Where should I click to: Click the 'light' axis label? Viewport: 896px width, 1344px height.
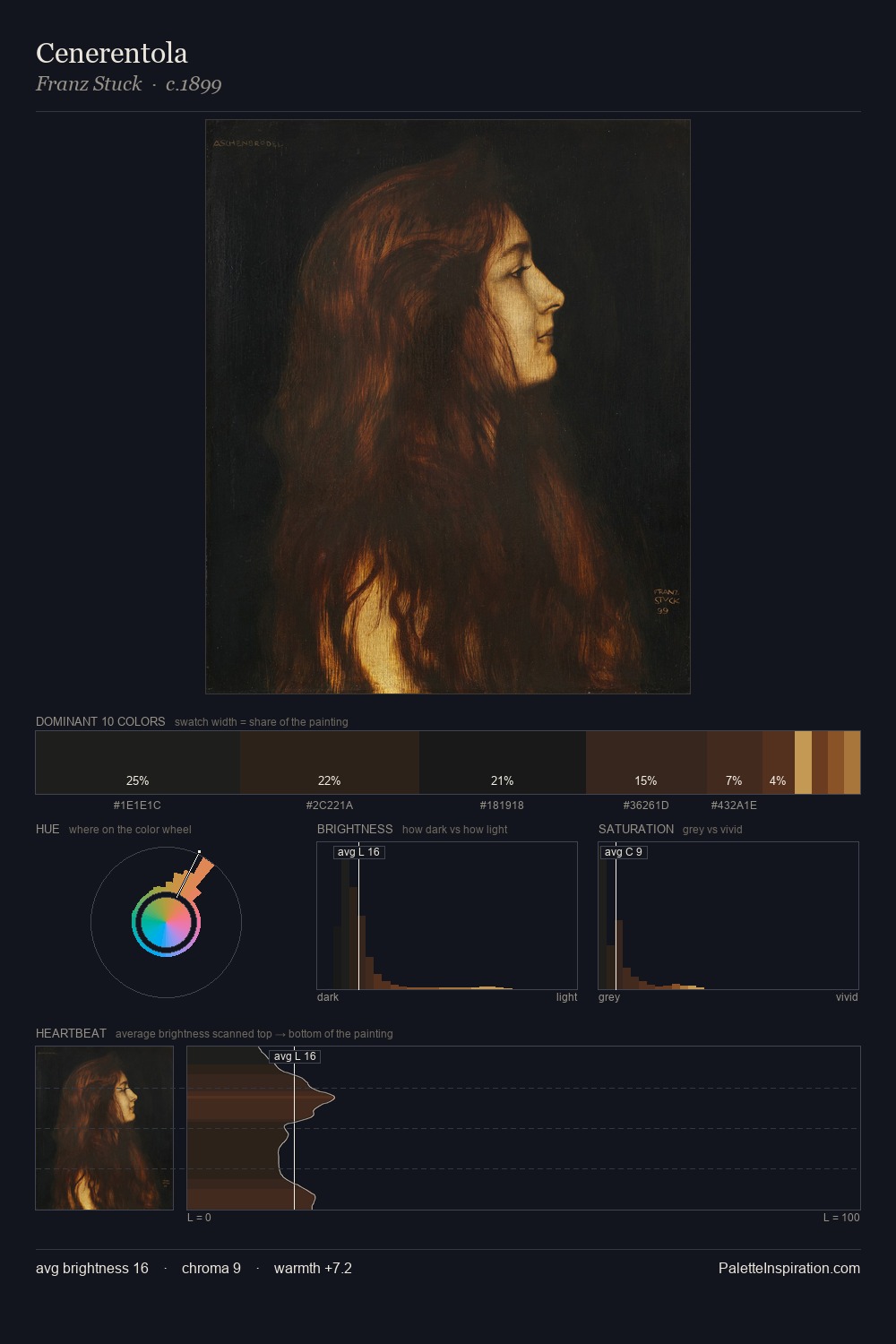click(566, 997)
